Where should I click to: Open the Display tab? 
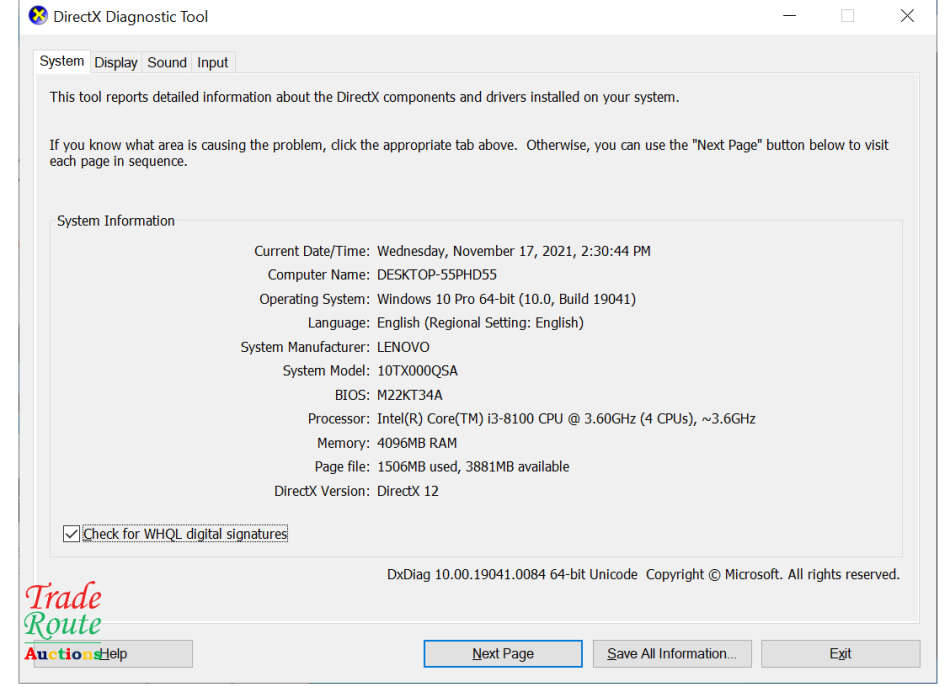coord(116,62)
